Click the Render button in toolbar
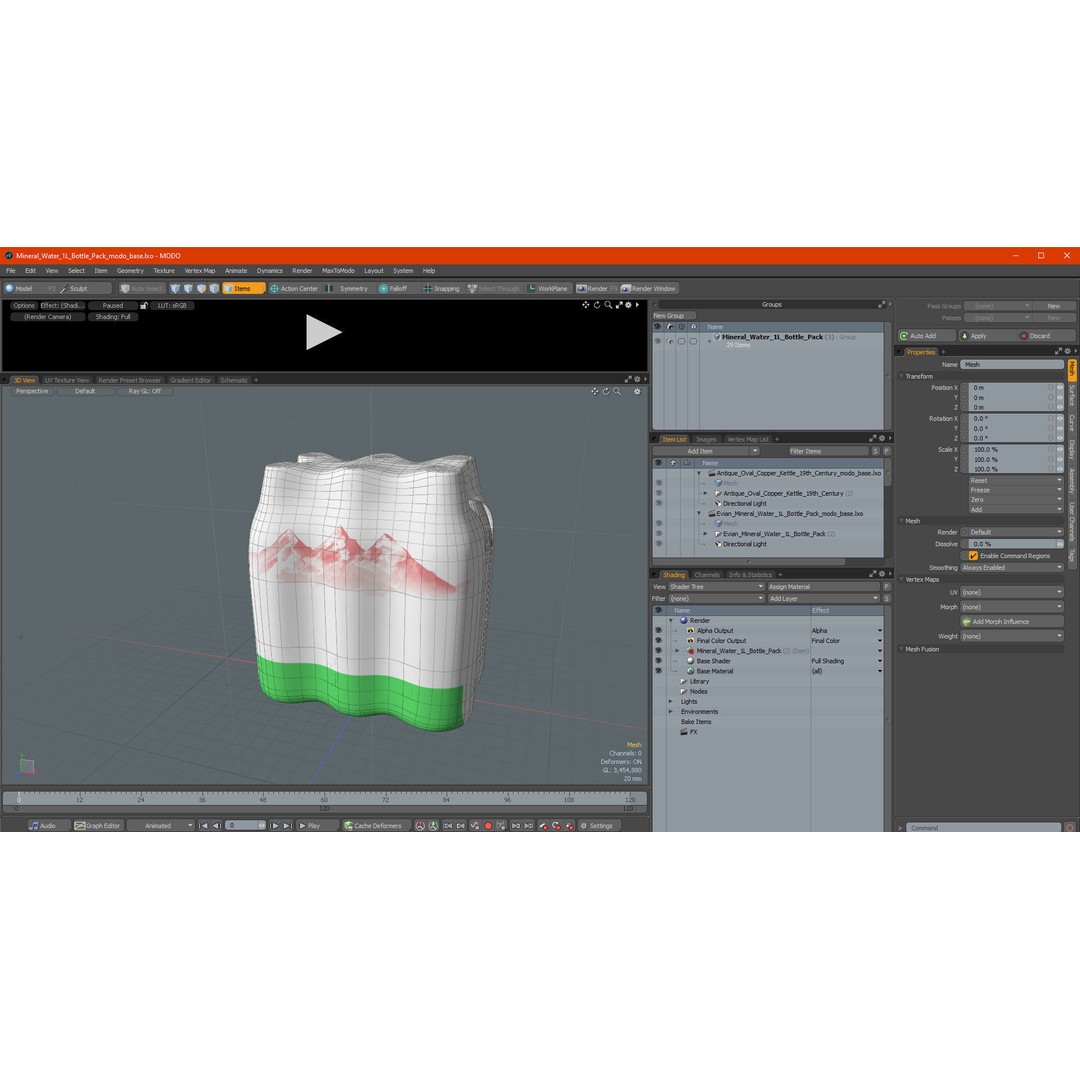The height and width of the screenshot is (1080, 1080). tap(596, 289)
